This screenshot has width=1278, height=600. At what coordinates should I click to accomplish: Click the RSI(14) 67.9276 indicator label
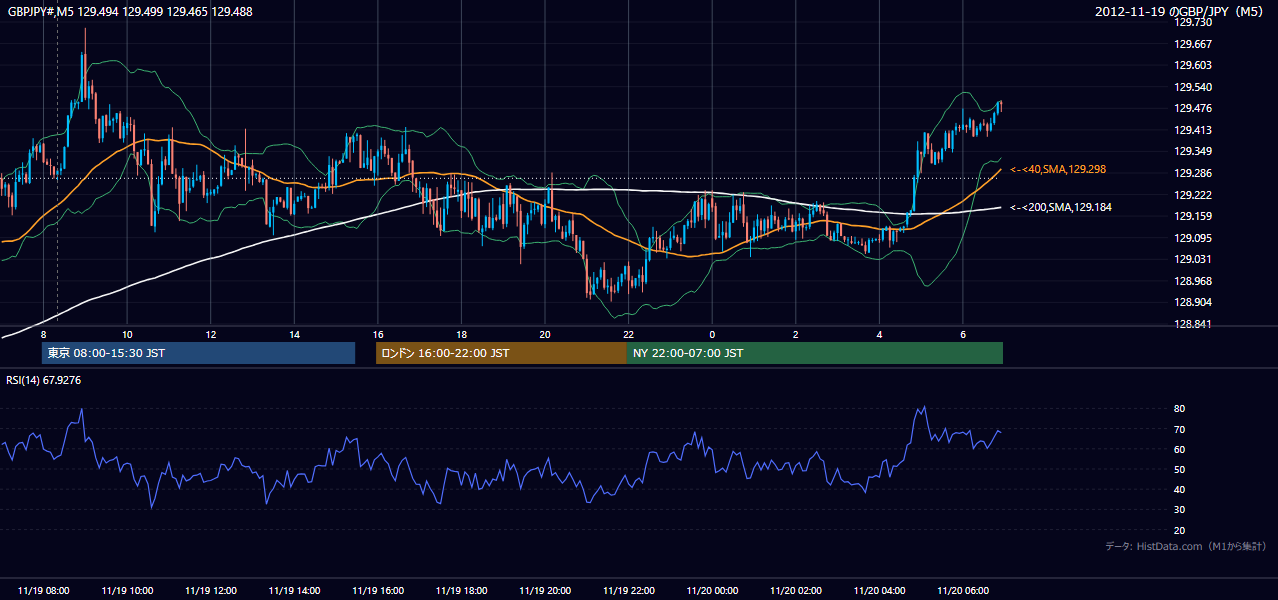point(44,380)
